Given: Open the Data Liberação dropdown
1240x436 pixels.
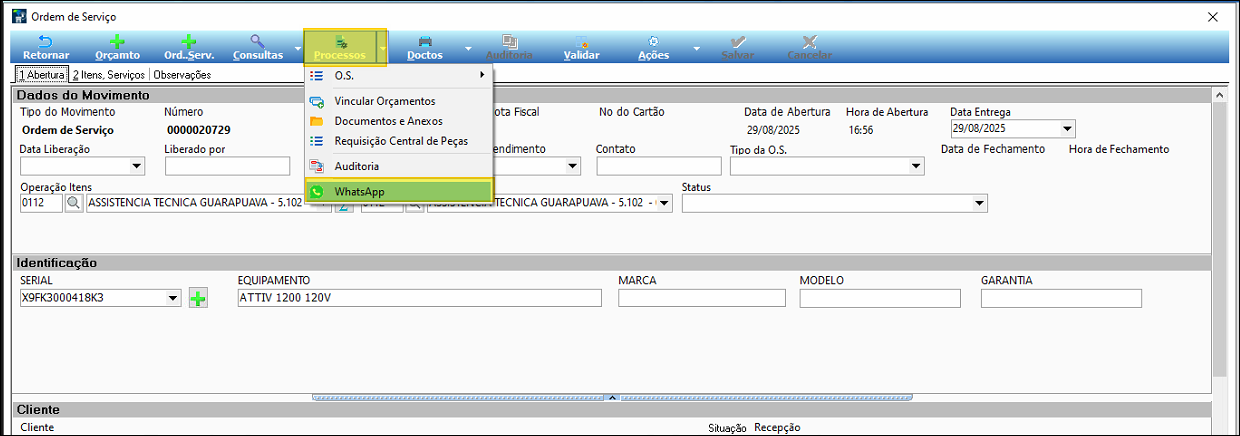Looking at the screenshot, I should tap(138, 166).
